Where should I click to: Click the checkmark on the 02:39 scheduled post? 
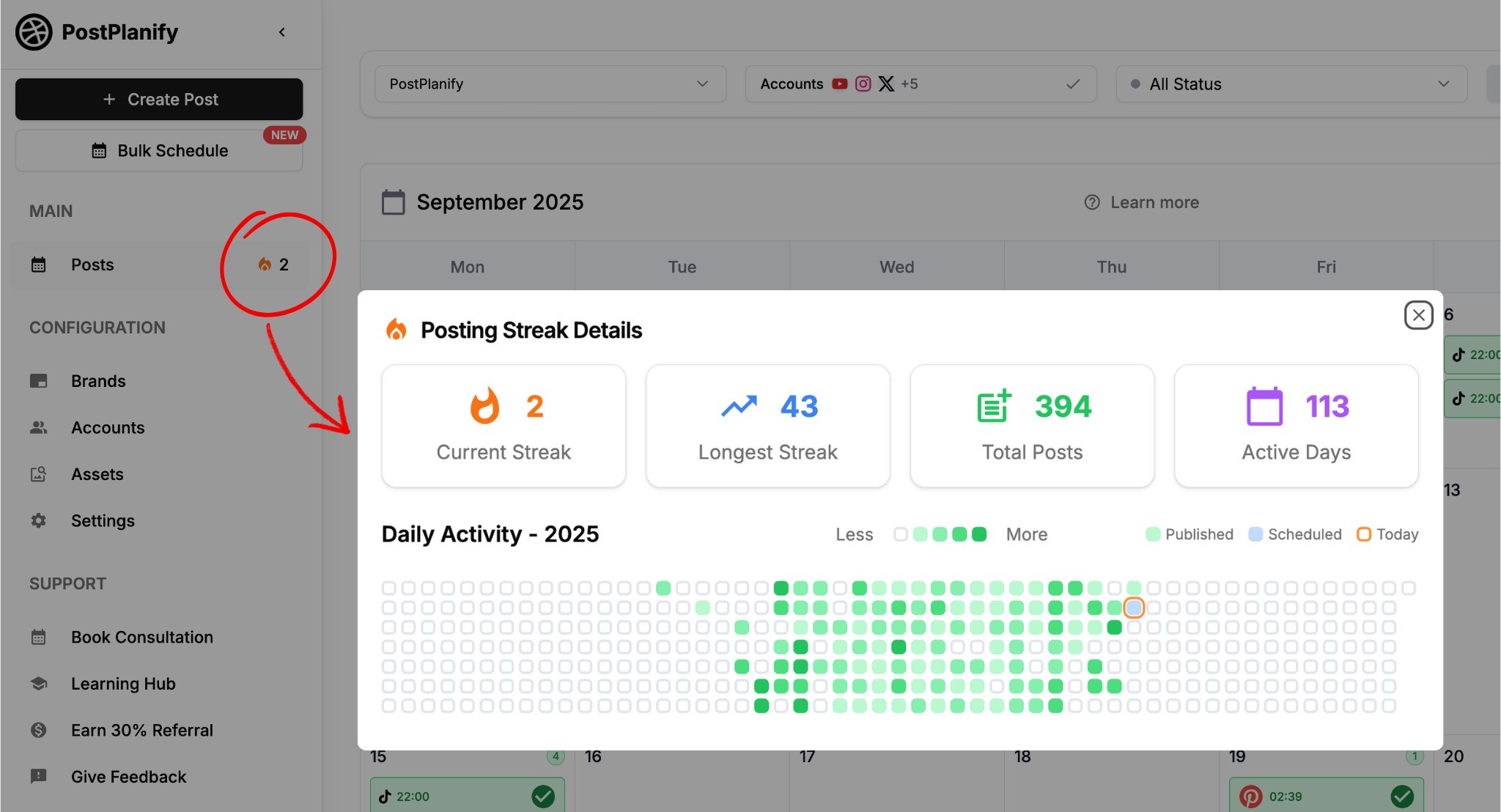point(1404,796)
